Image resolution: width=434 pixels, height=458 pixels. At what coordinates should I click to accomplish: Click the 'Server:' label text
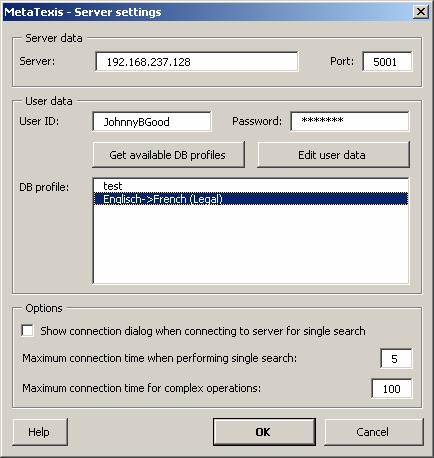coord(37,61)
